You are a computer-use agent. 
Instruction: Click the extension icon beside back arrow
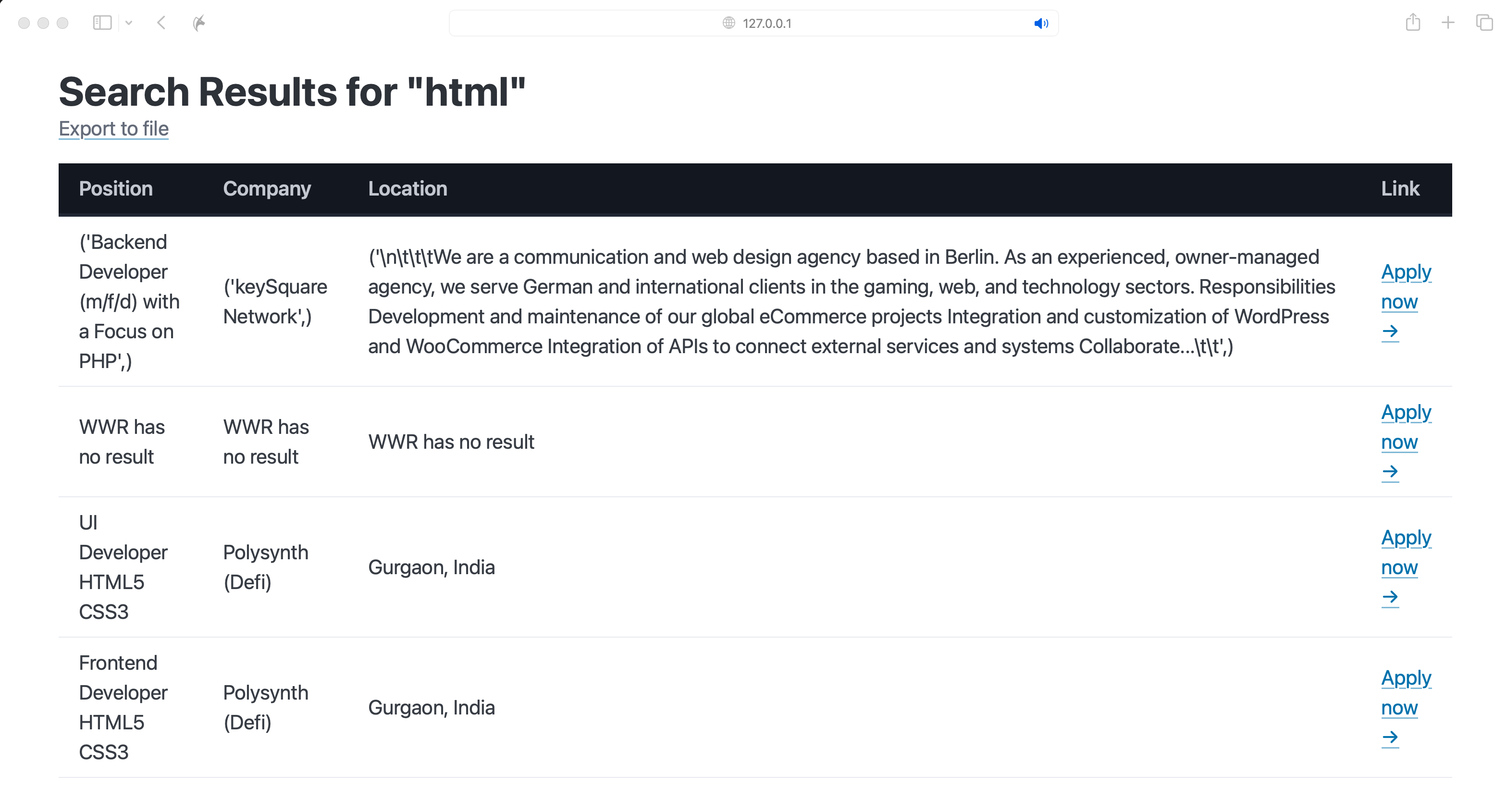199,23
